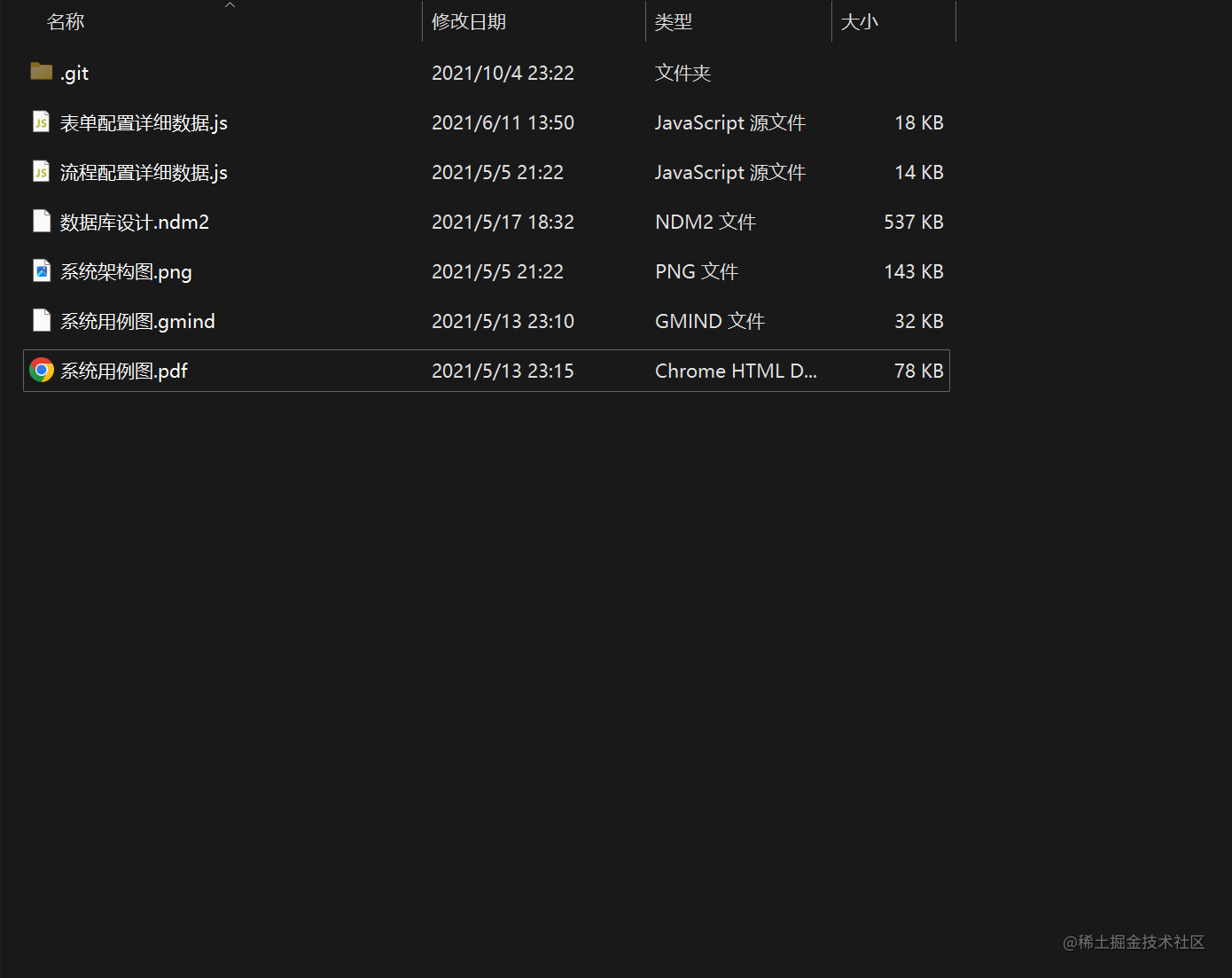This screenshot has height=978, width=1232.
Task: Click the 78 KB size cell
Action: click(919, 371)
